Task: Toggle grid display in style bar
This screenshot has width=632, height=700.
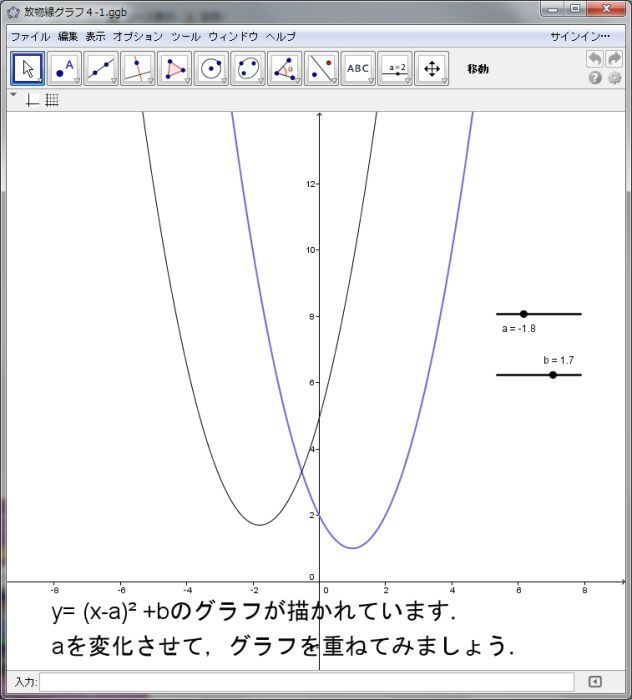Action: pyautogui.click(x=52, y=100)
